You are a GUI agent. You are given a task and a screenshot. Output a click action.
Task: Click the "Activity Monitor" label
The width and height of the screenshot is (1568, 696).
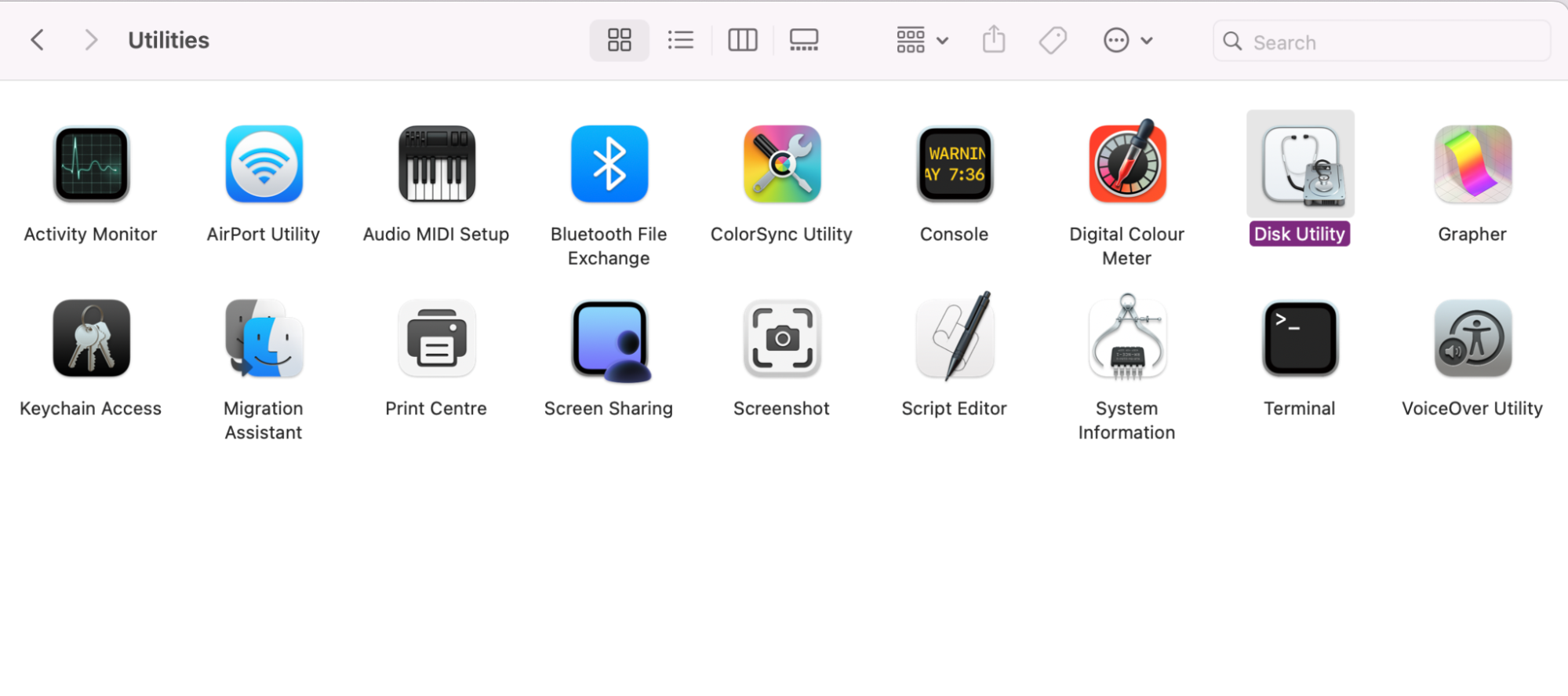[90, 234]
